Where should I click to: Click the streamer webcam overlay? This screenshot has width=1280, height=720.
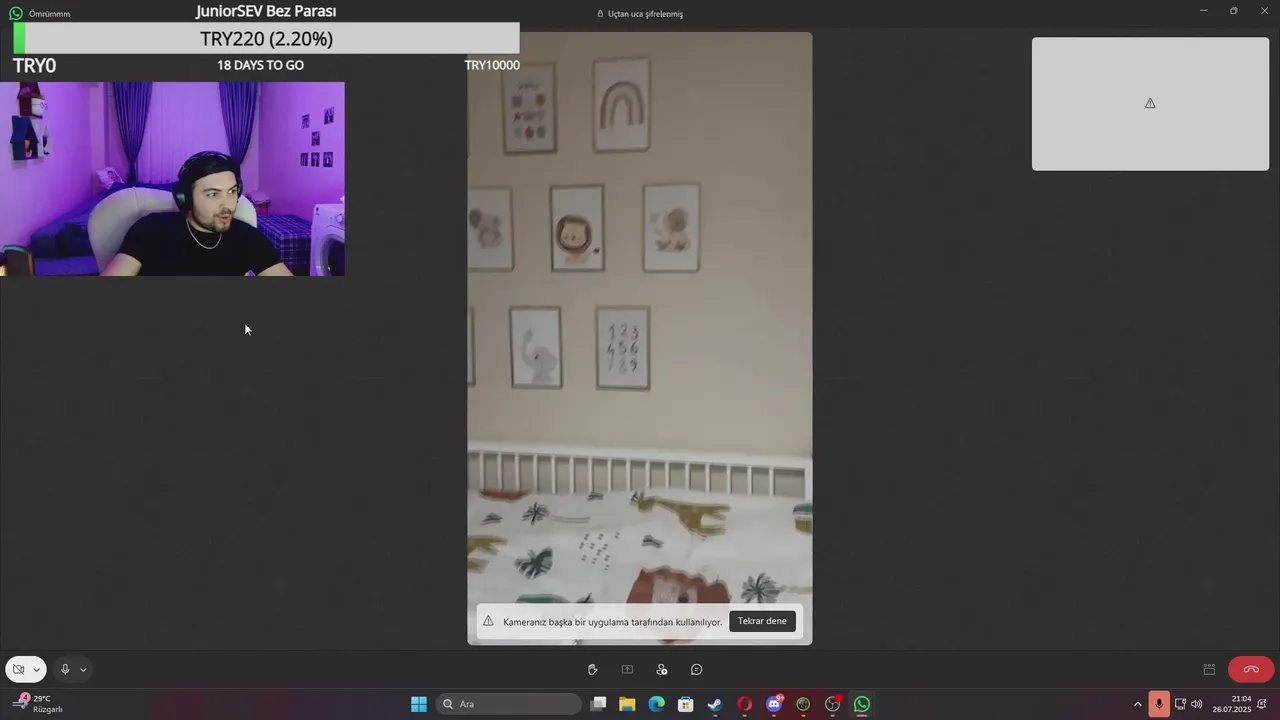pyautogui.click(x=172, y=179)
